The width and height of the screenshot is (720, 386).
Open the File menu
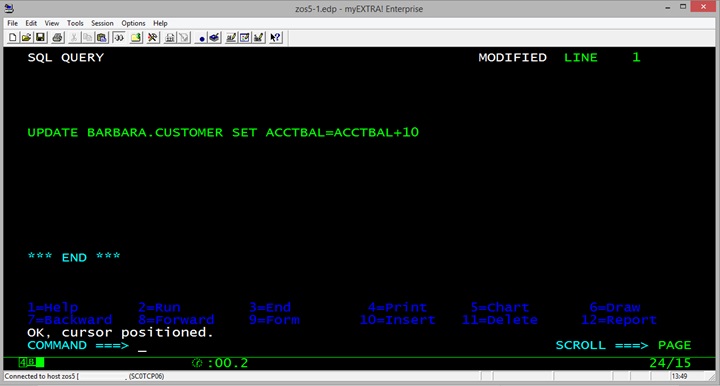pos(12,23)
